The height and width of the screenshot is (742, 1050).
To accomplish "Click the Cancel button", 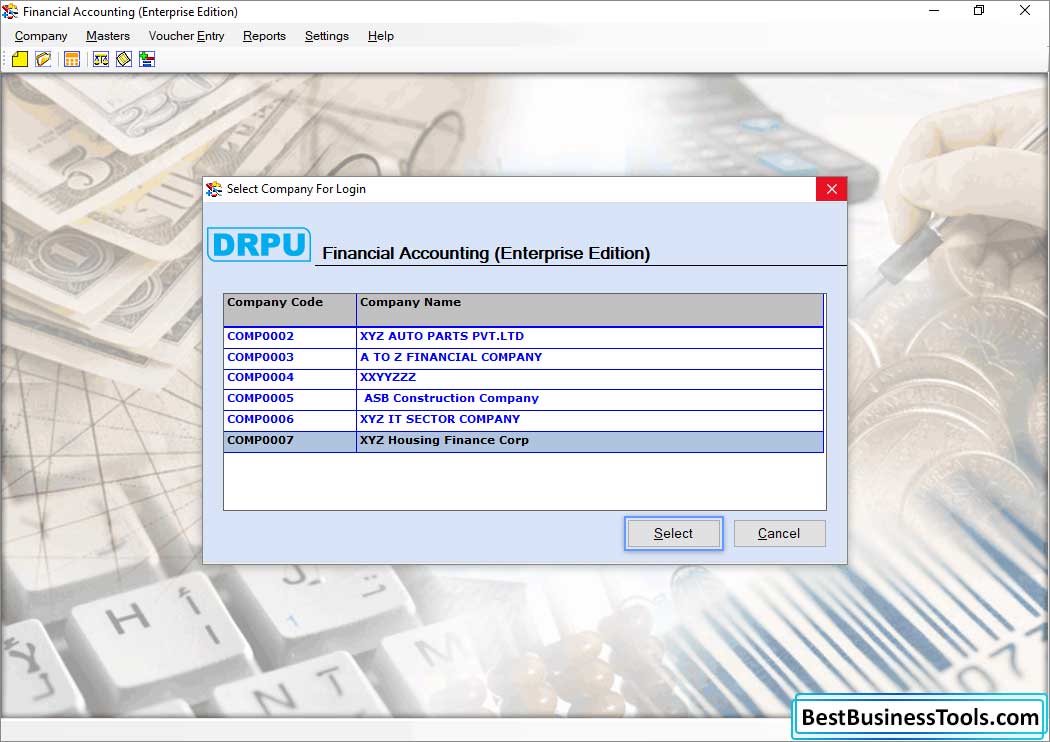I will pyautogui.click(x=779, y=534).
